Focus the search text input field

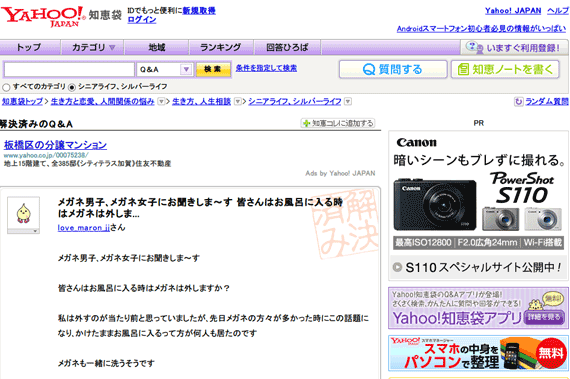pos(69,69)
